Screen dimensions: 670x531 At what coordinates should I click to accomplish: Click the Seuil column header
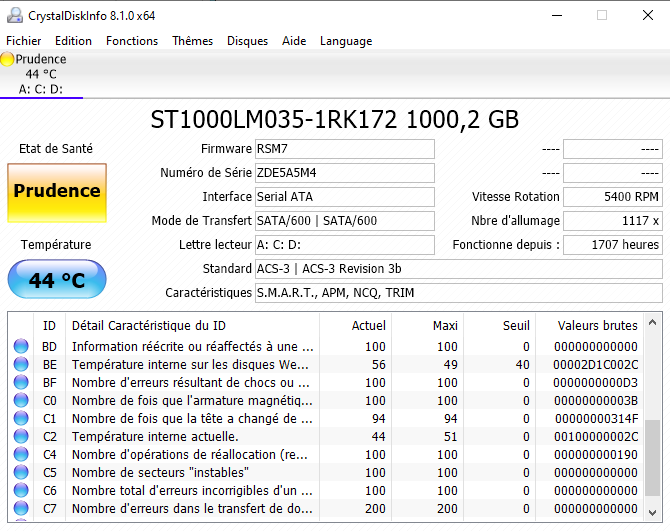(500, 326)
